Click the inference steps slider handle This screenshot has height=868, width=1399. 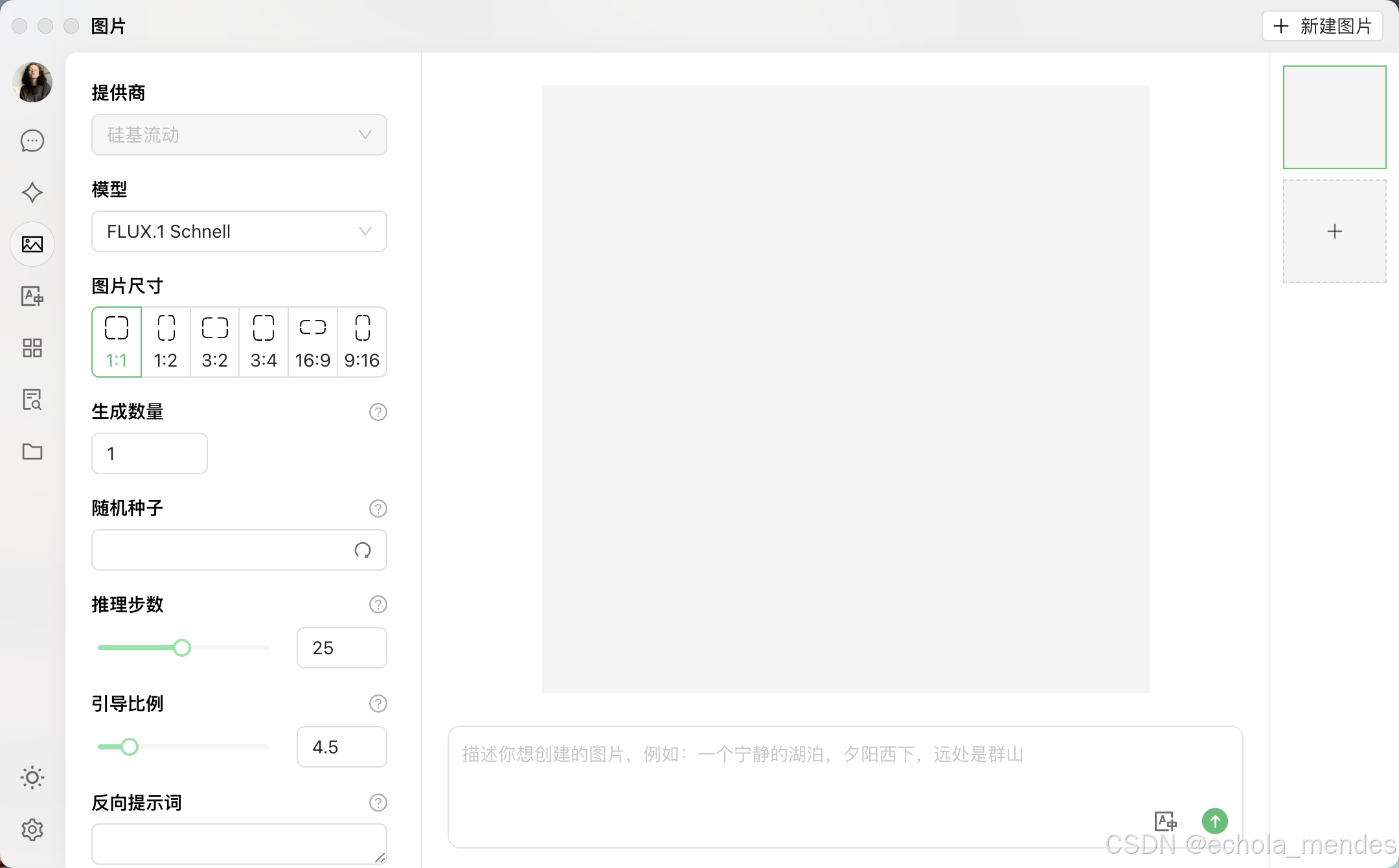coord(182,648)
